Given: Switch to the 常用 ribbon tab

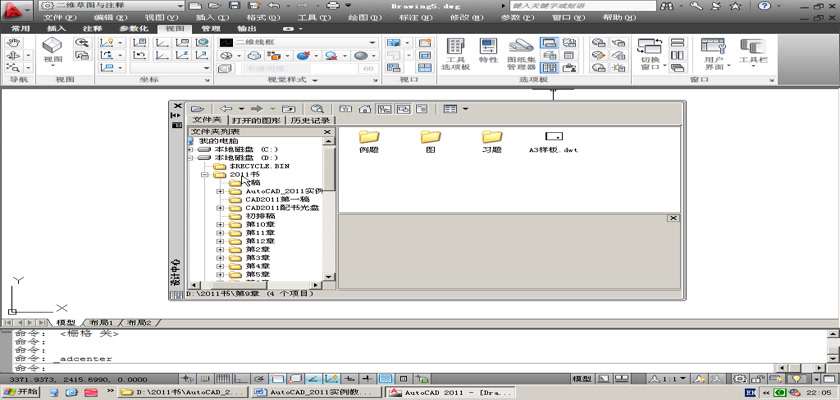Looking at the screenshot, I should point(20,29).
